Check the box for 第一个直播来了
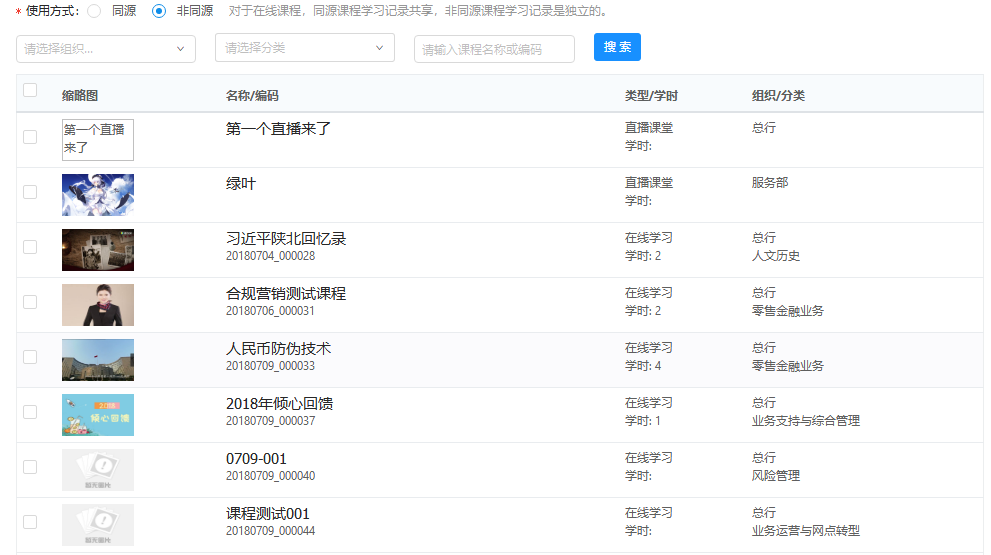 click(30, 137)
